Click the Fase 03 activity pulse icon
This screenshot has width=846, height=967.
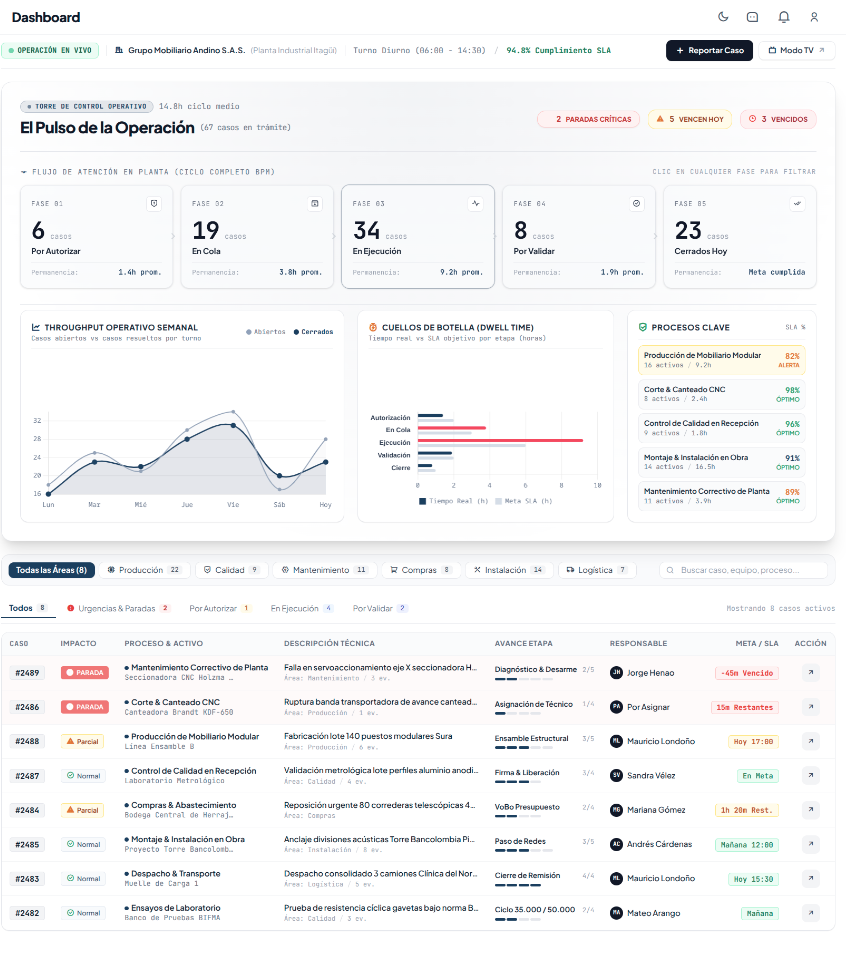475,204
